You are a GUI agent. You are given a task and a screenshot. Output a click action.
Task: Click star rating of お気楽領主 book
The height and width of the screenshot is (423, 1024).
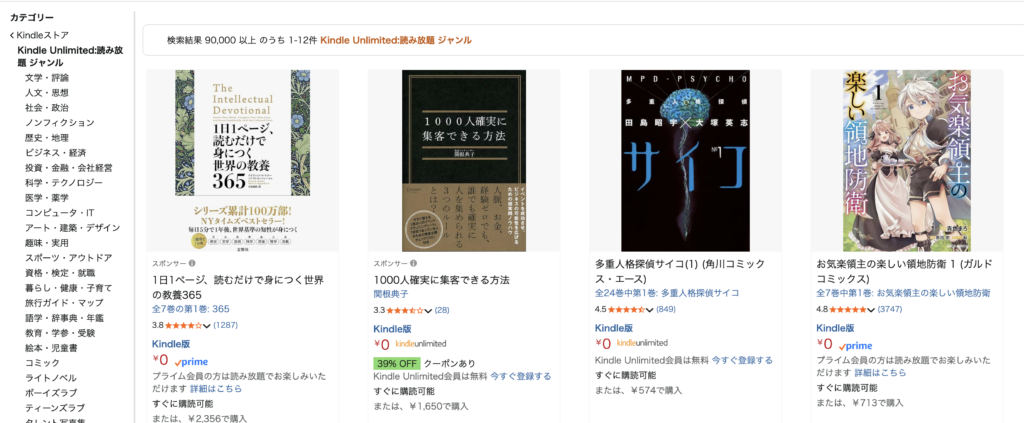pos(848,309)
